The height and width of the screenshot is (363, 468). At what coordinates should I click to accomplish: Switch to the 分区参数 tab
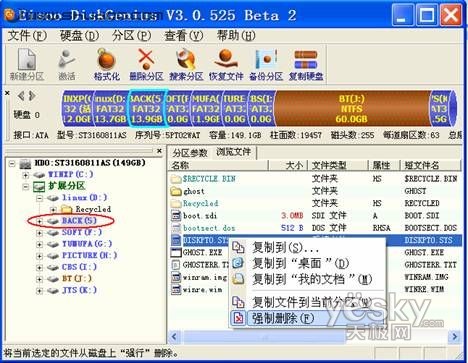(x=190, y=153)
